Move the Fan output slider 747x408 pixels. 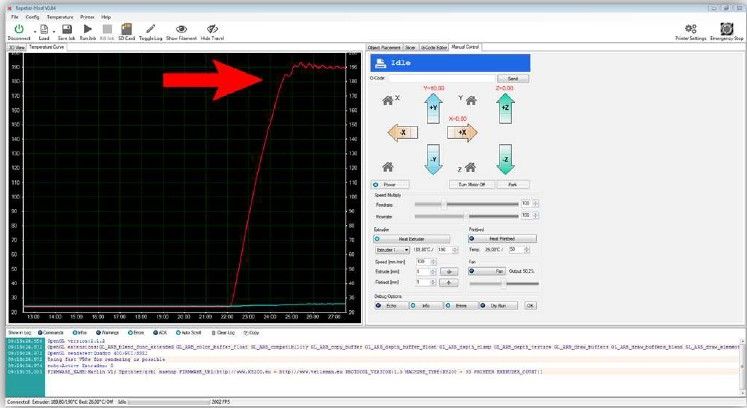click(x=504, y=284)
